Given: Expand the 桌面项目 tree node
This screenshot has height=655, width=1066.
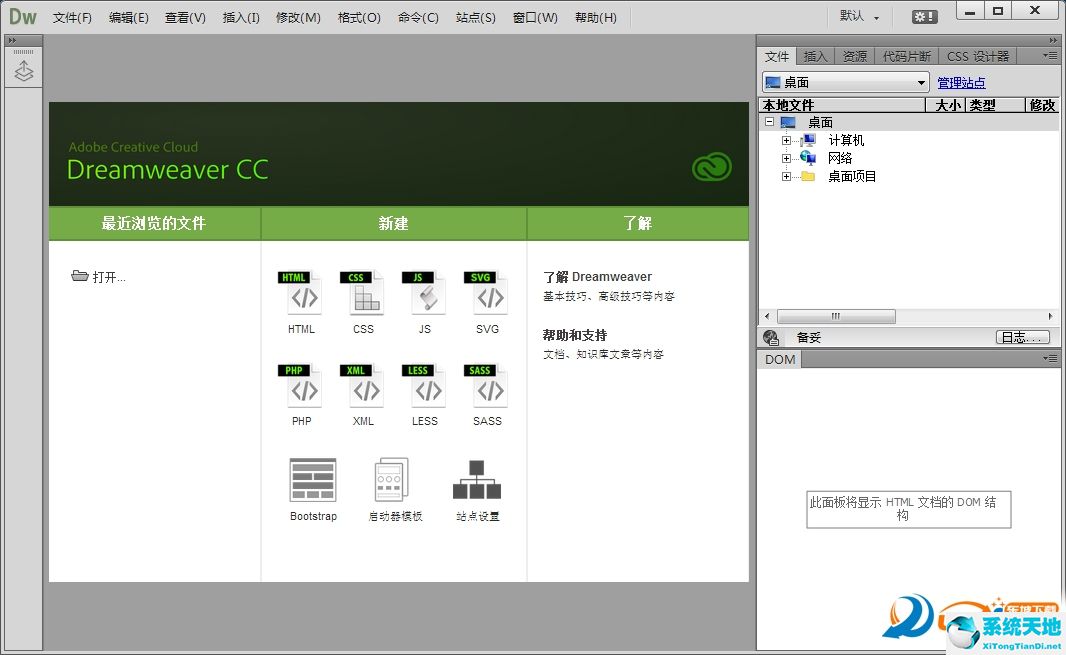Looking at the screenshot, I should click(786, 177).
